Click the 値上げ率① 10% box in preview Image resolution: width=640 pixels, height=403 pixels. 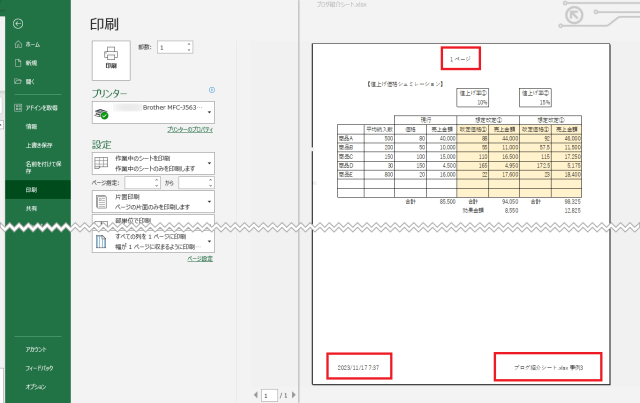(472, 98)
